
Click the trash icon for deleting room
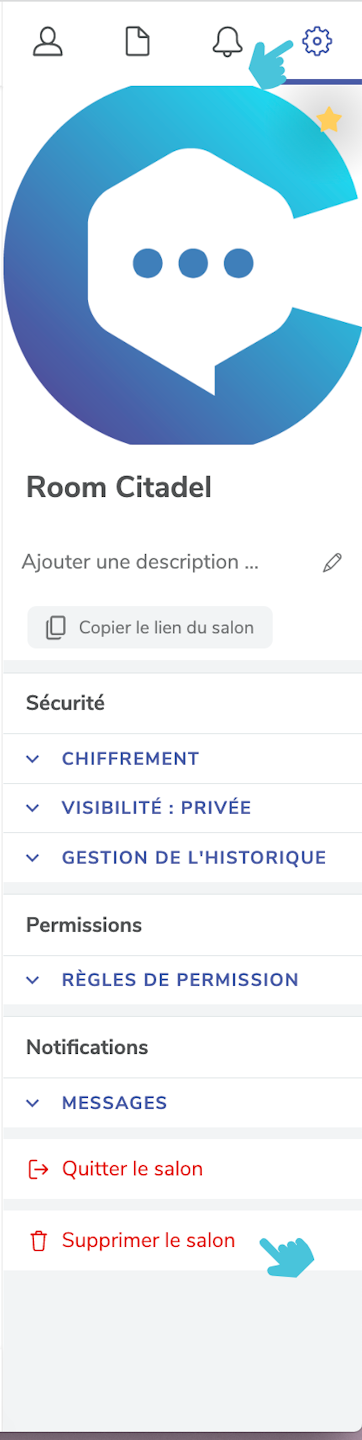click(x=39, y=1242)
